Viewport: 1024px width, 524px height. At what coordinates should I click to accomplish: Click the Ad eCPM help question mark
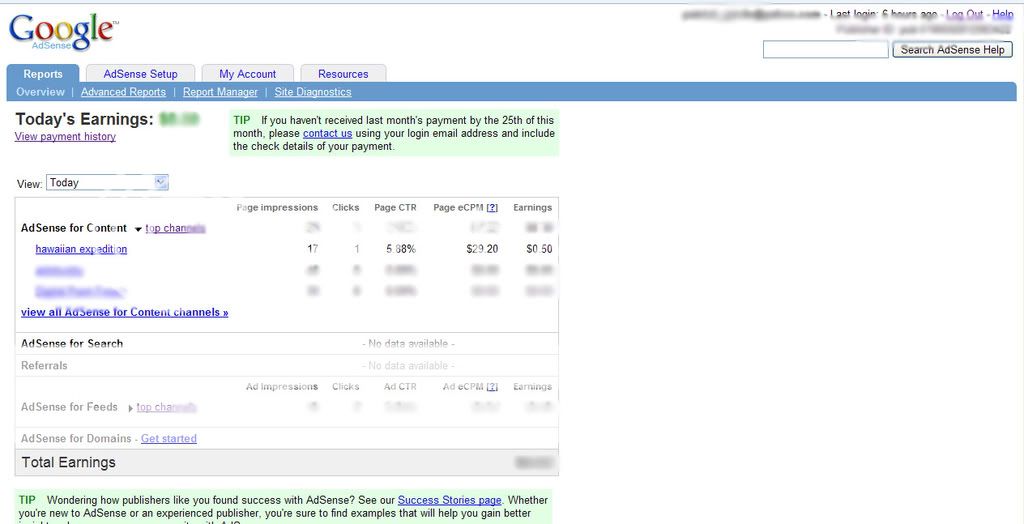click(492, 387)
